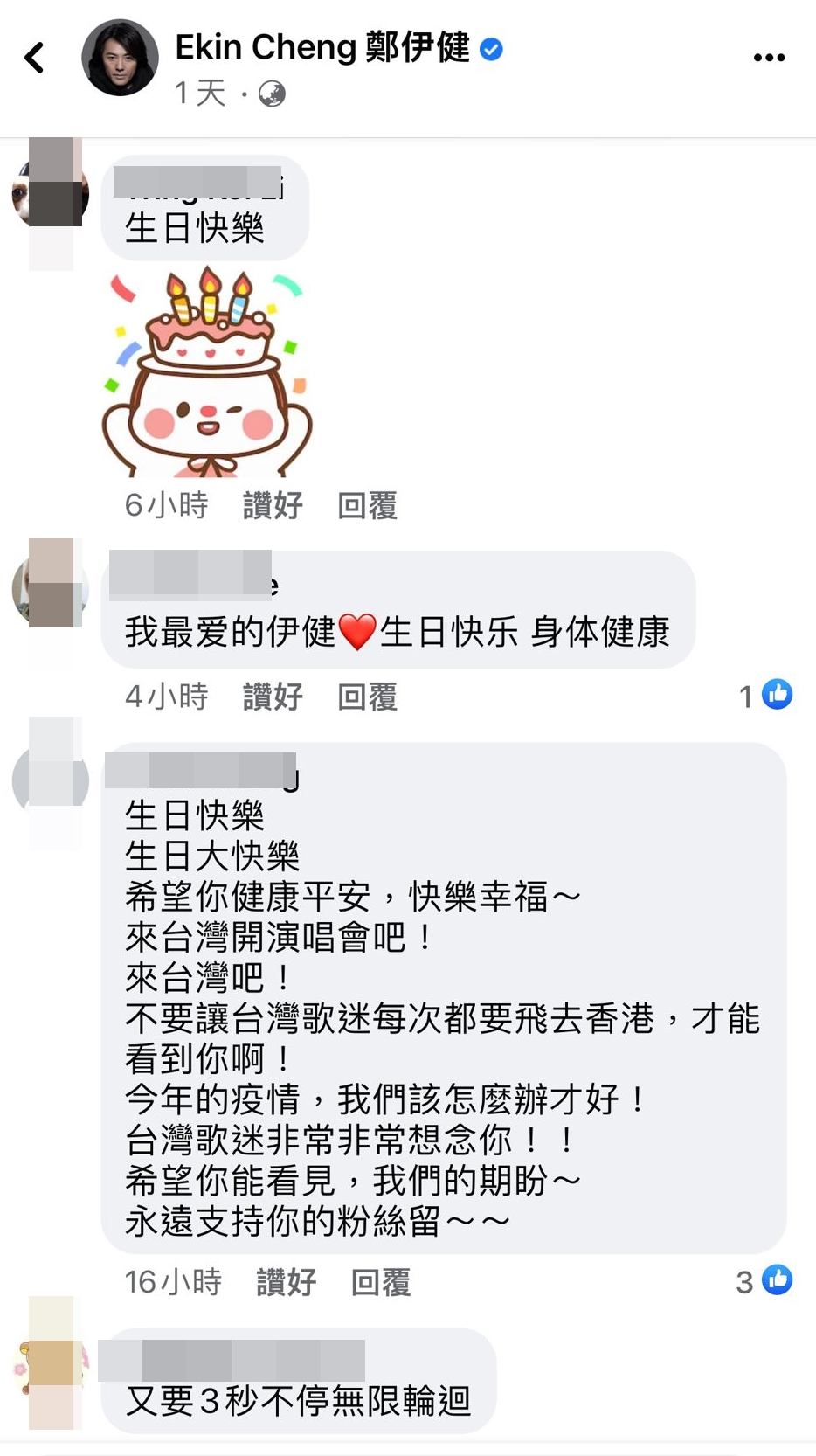Screen dimensions: 816x1456
Task: Reply to the 6小時 comment
Action: click(x=367, y=505)
